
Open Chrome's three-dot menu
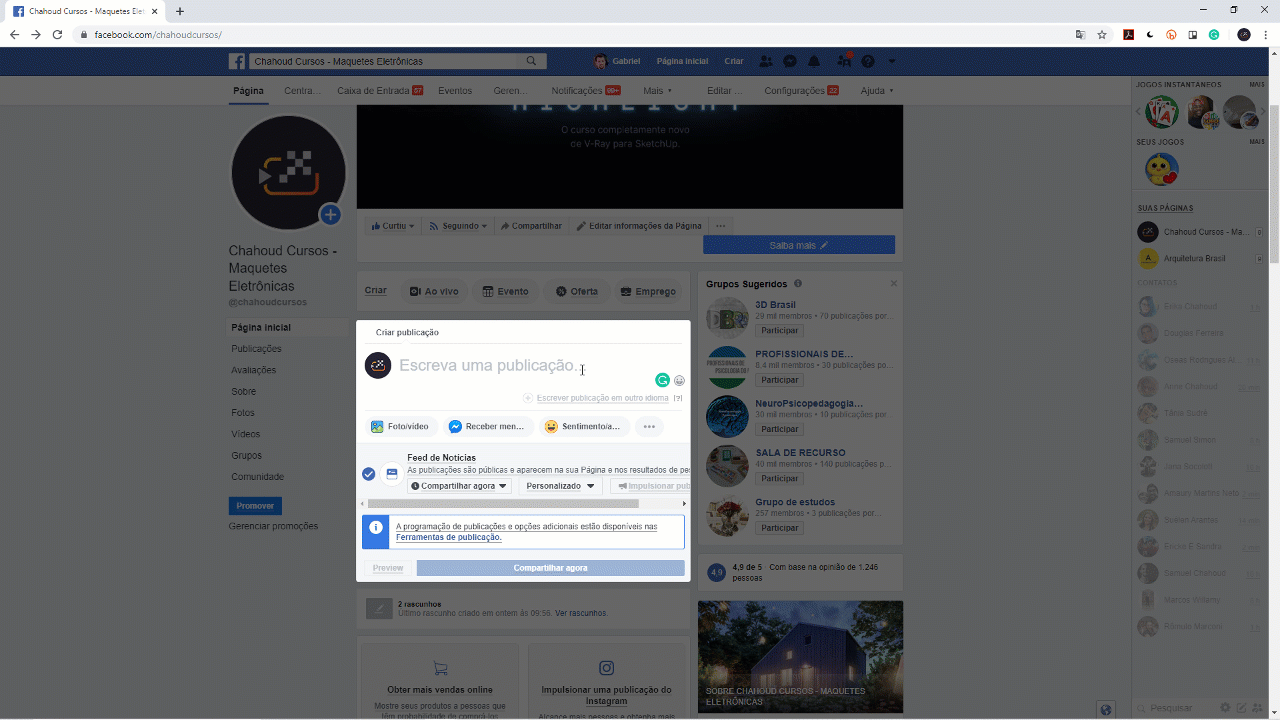pyautogui.click(x=1266, y=34)
